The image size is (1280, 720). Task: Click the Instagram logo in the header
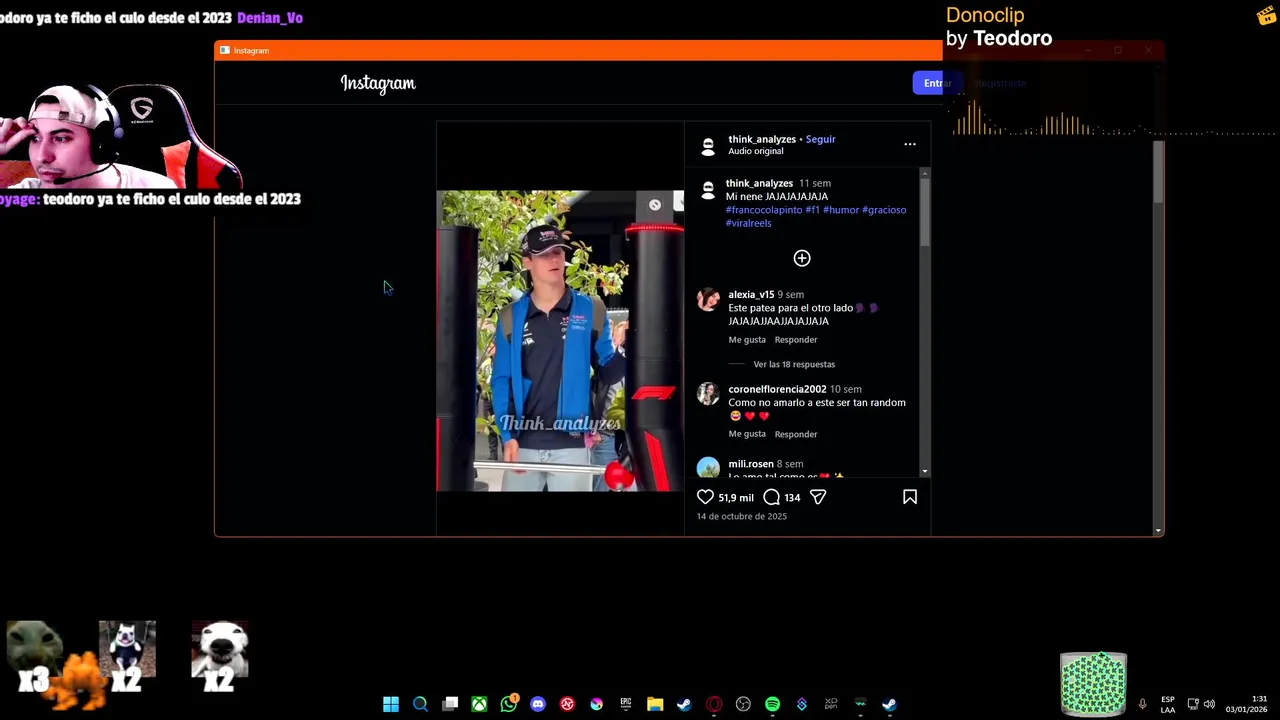[x=378, y=84]
